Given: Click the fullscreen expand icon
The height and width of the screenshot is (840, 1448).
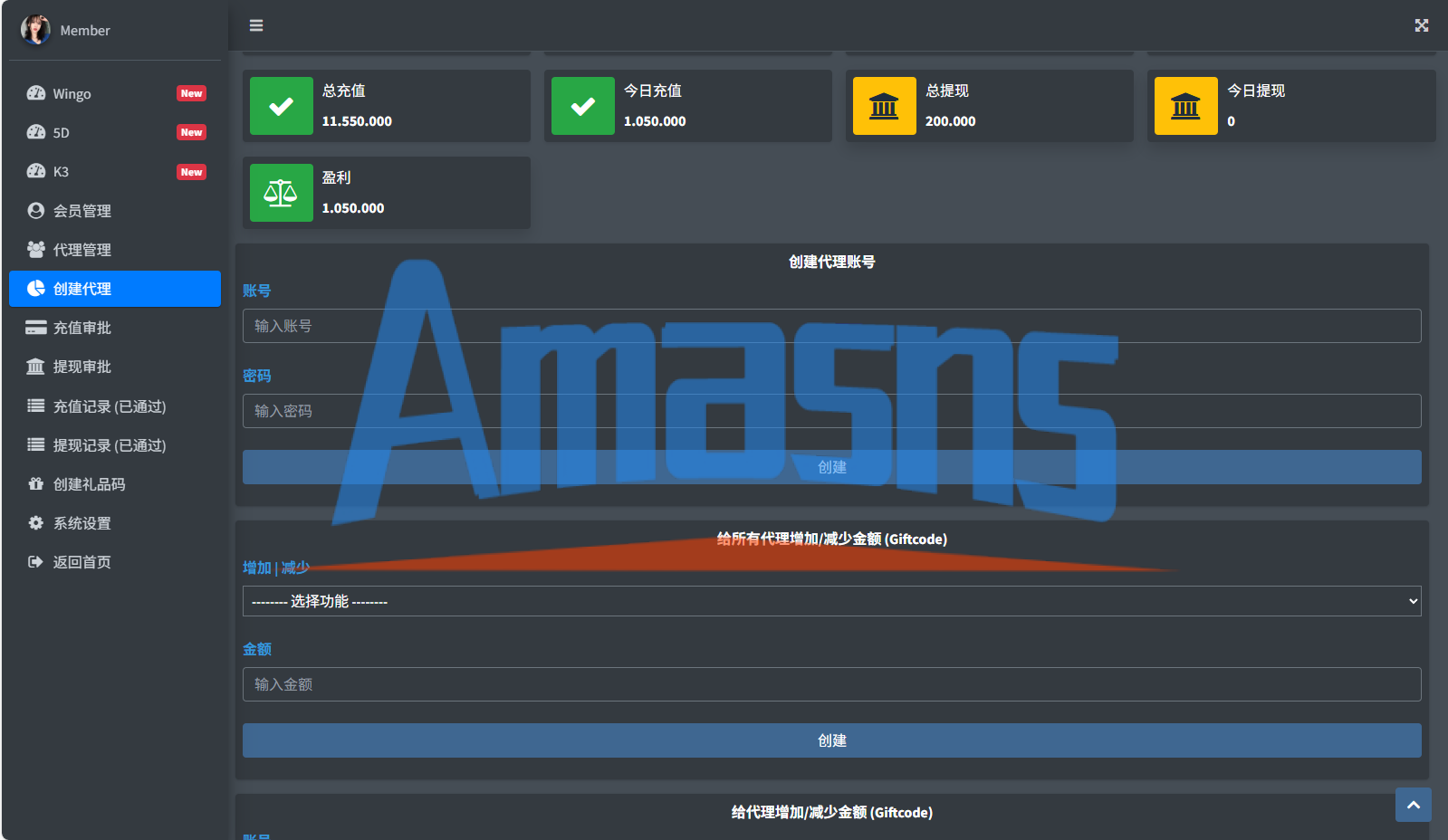Looking at the screenshot, I should (x=1422, y=25).
